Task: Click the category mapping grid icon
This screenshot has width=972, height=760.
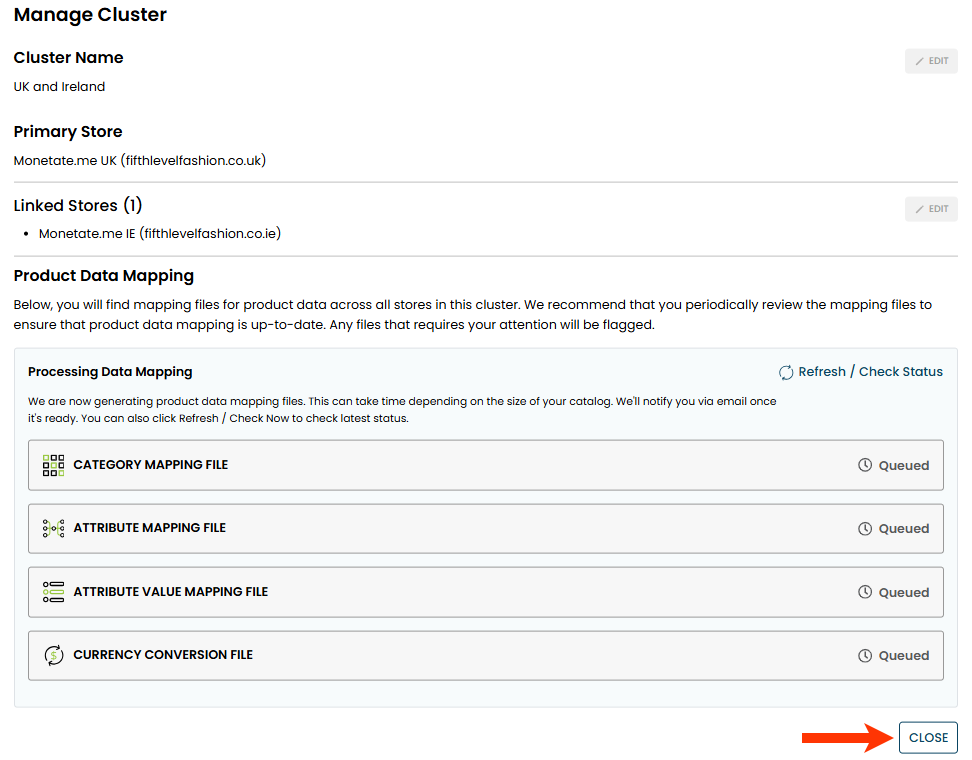Action: (53, 465)
